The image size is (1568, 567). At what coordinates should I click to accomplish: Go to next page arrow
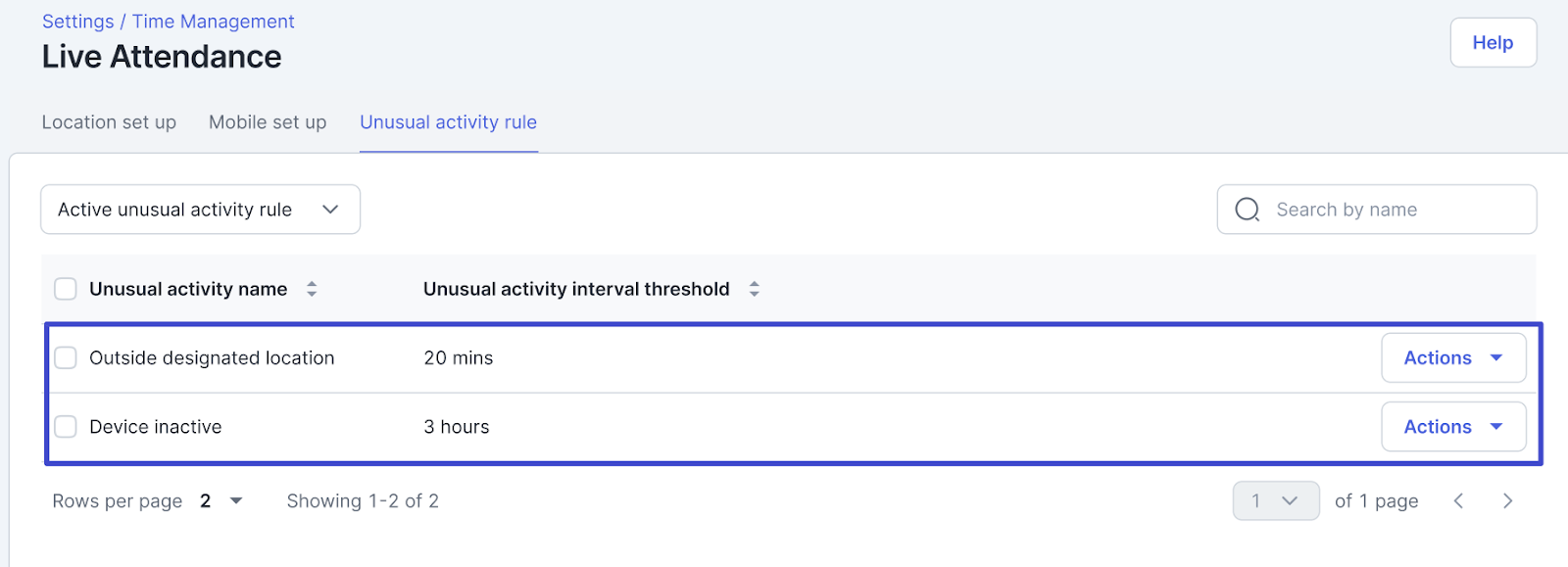click(1507, 501)
